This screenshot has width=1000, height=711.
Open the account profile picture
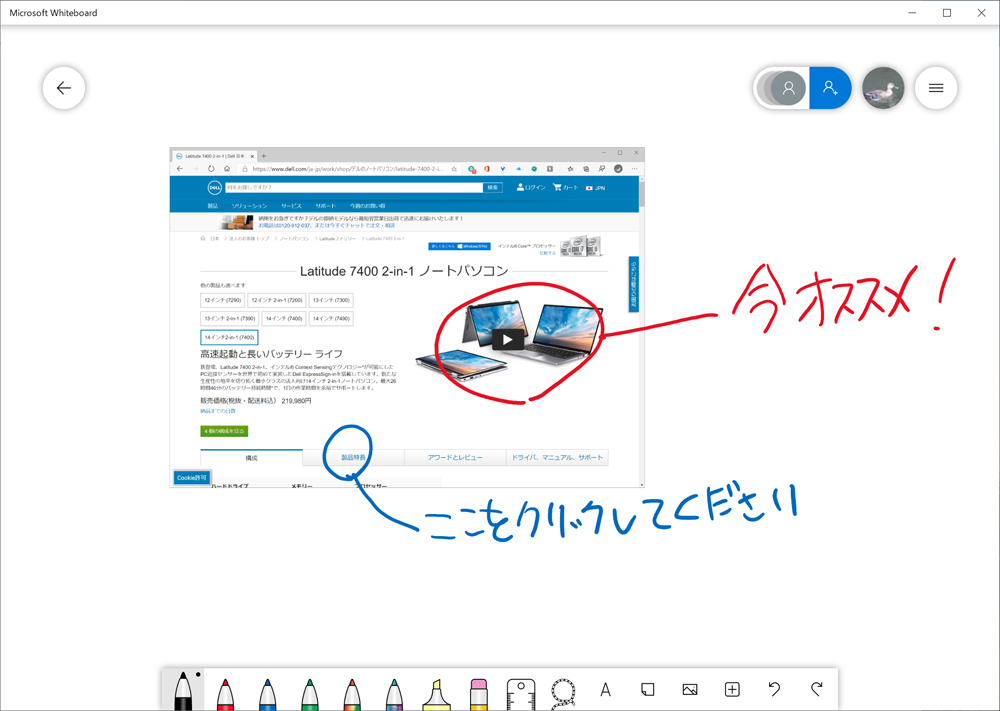point(883,88)
